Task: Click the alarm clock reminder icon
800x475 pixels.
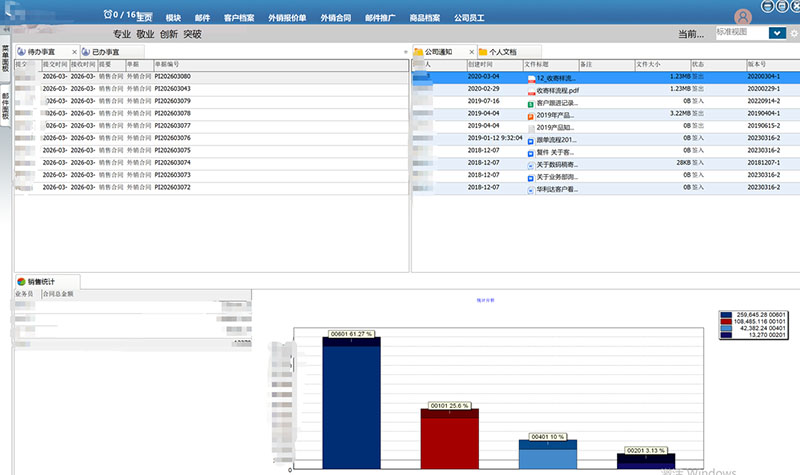Action: coord(107,15)
